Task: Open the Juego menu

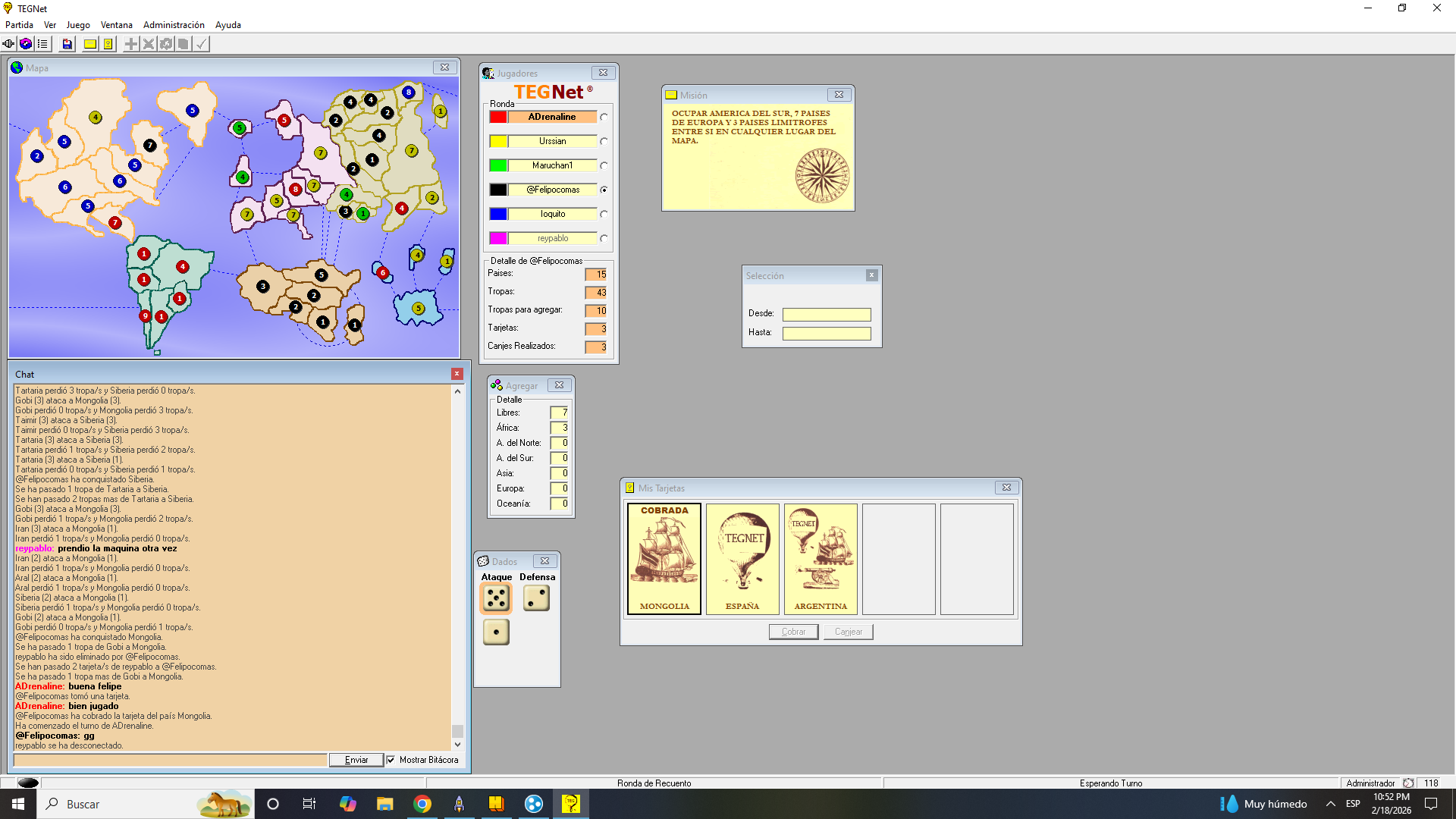Action: click(78, 25)
